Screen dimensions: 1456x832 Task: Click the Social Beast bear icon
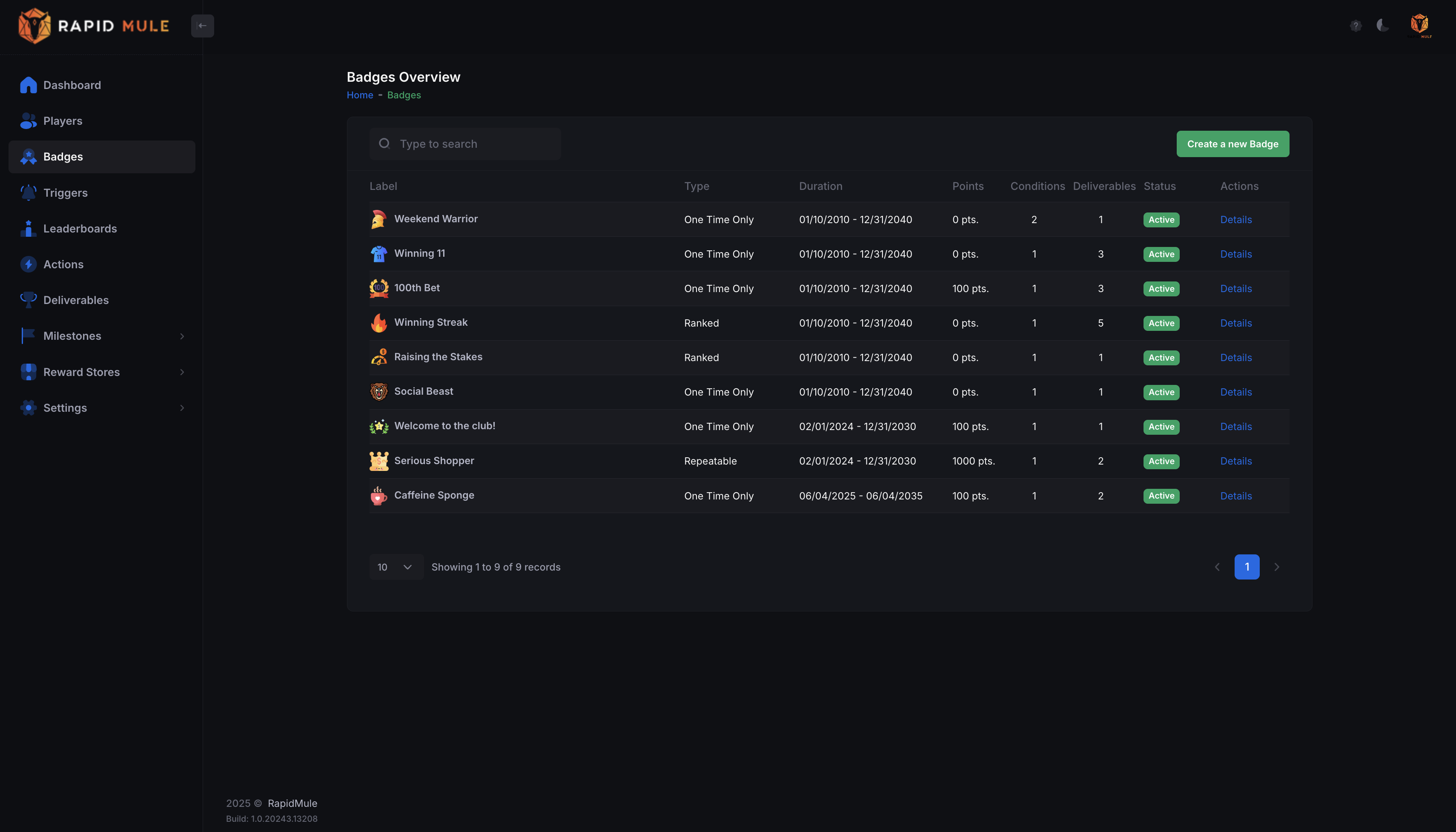pos(379,392)
